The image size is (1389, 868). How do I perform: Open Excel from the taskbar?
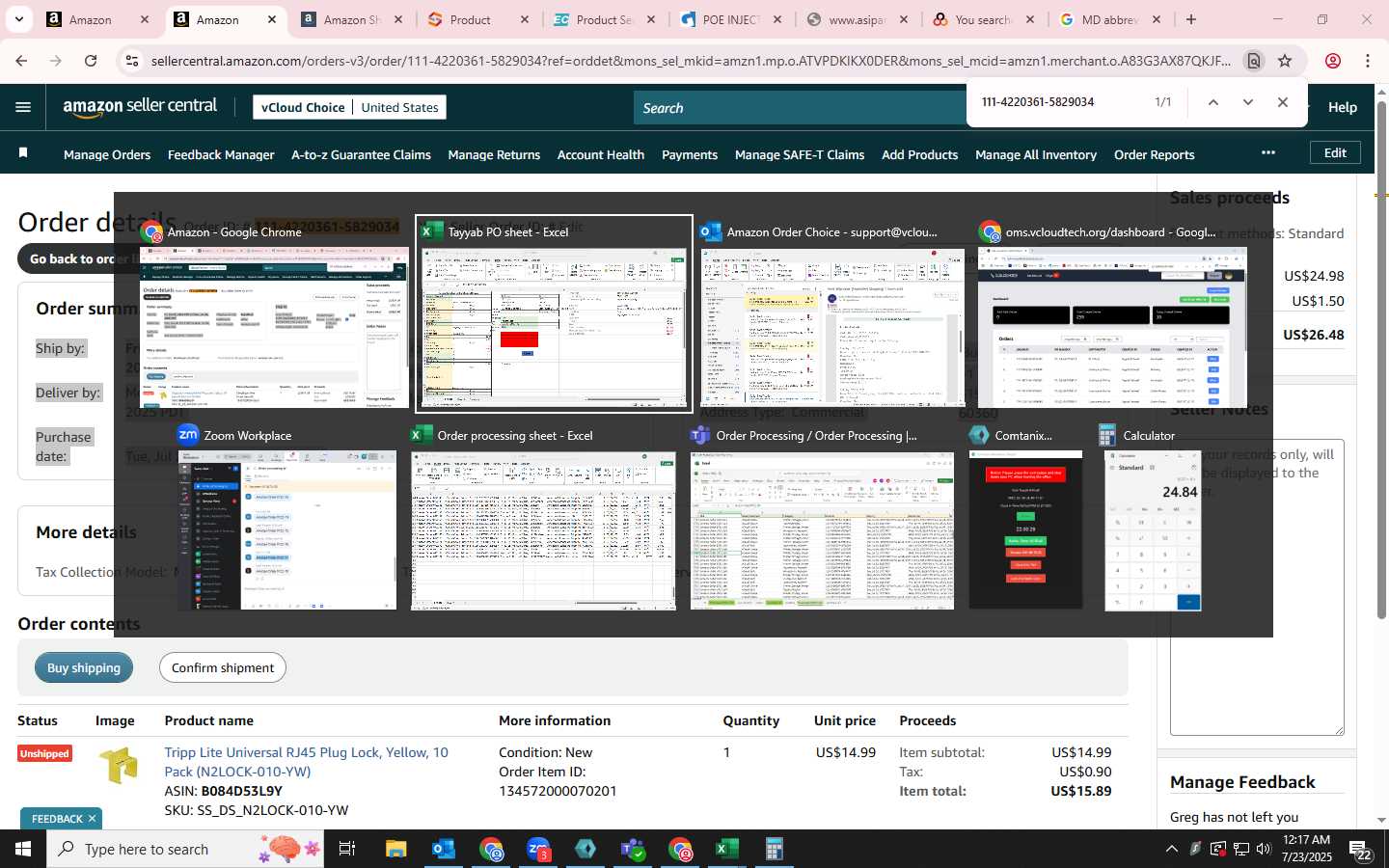(726, 849)
